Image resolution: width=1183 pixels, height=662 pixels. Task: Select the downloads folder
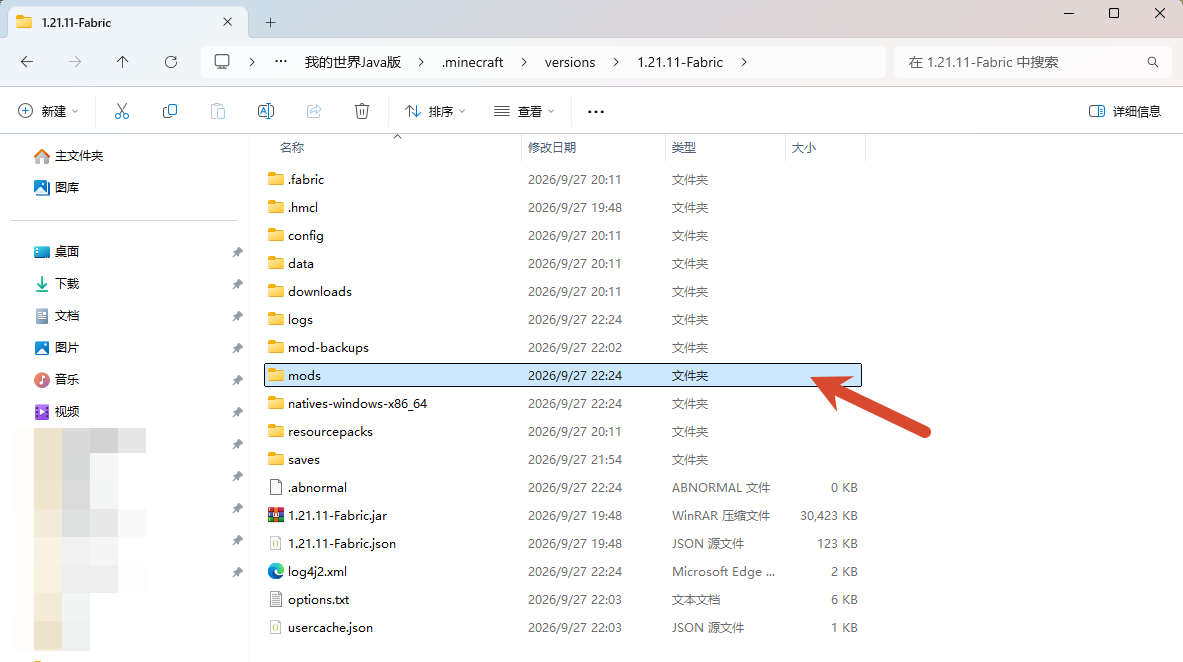point(563,291)
